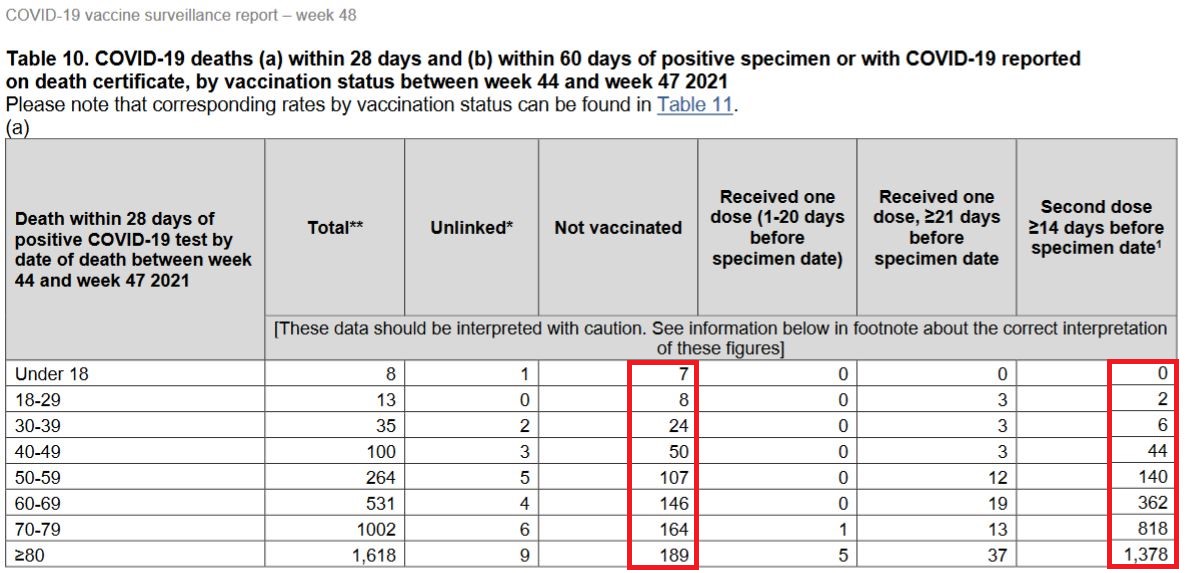Select the 1,378 second dose cell

tap(1146, 556)
